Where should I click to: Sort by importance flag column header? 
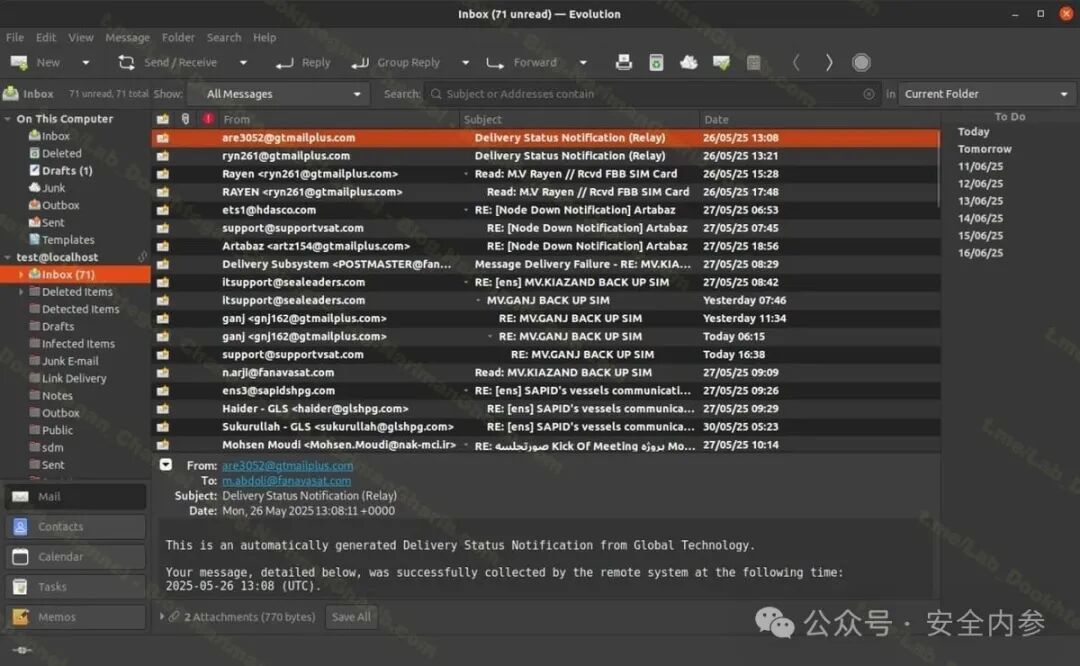pos(208,119)
